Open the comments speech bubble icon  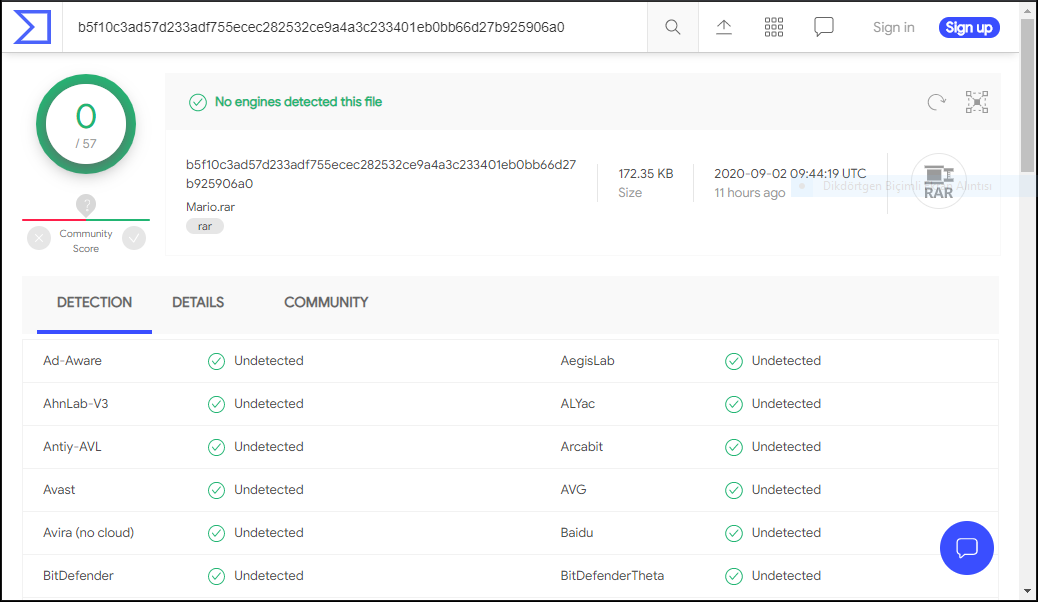(x=824, y=27)
